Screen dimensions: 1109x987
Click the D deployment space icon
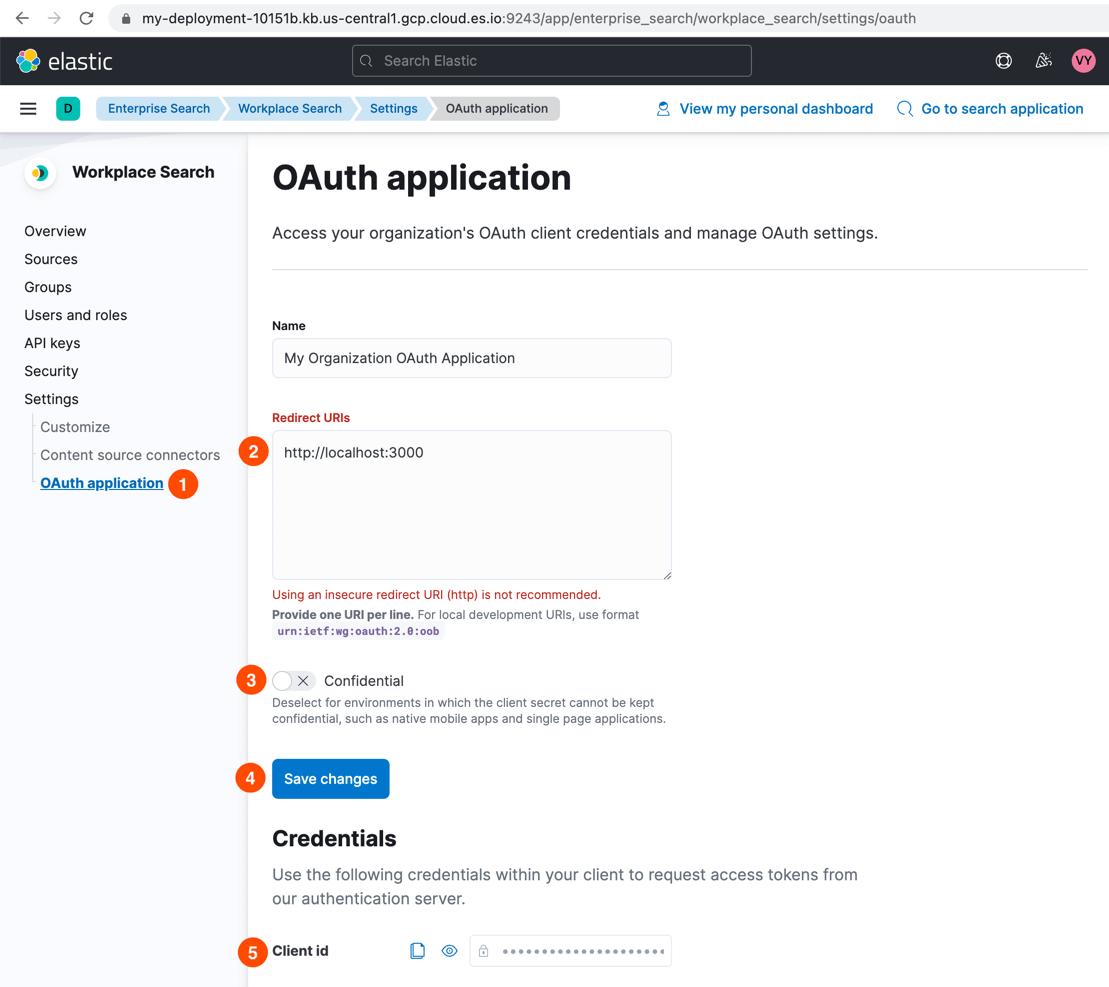pyautogui.click(x=67, y=108)
